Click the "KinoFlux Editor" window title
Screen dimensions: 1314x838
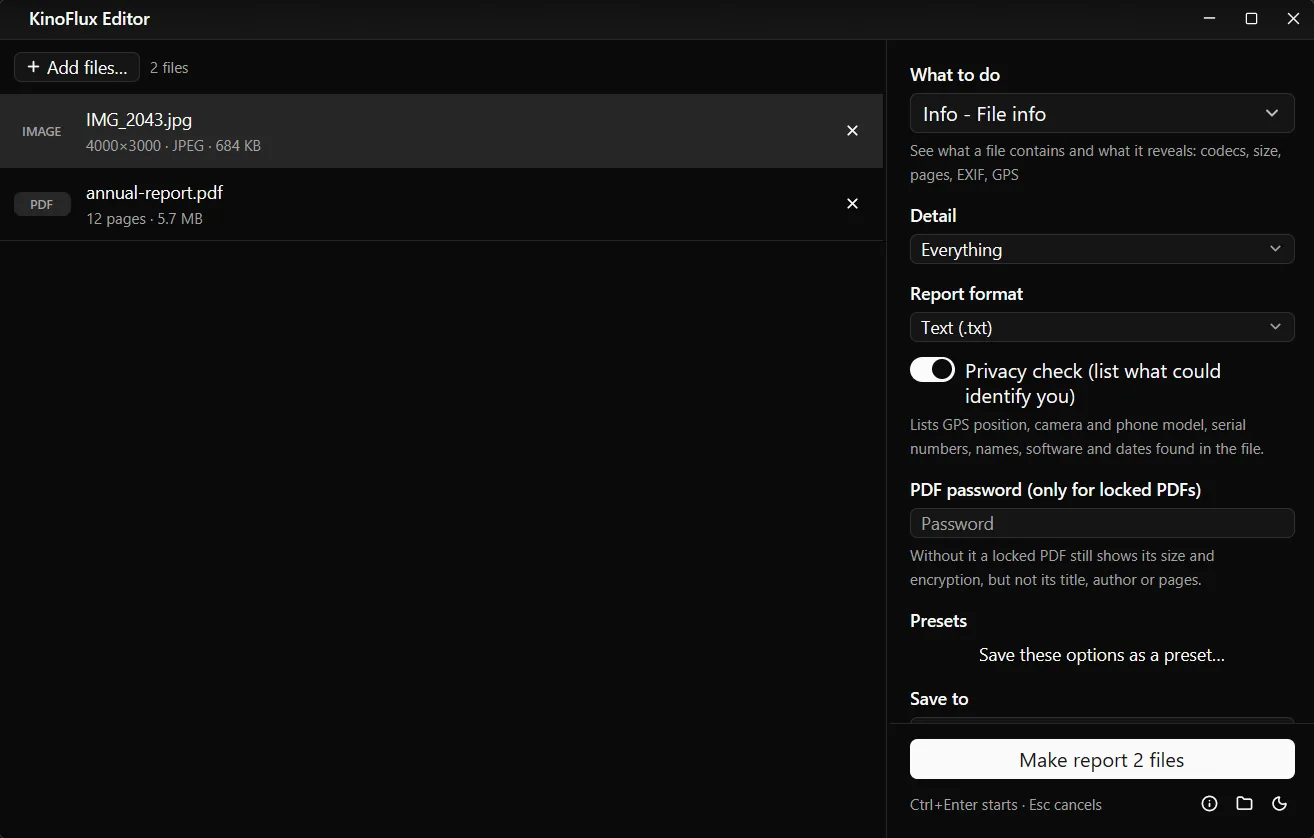pos(90,19)
